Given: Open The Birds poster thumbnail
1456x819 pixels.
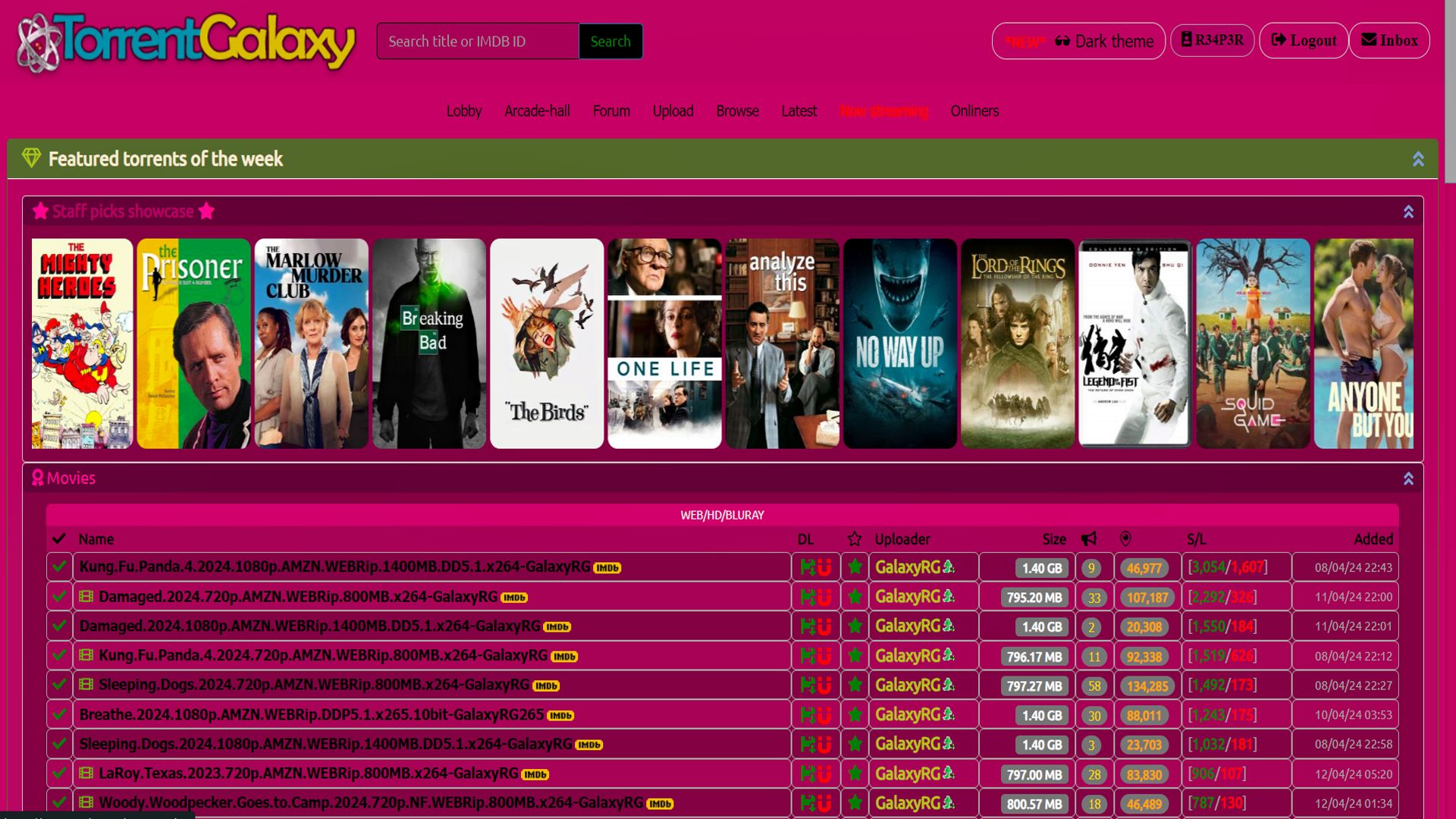Looking at the screenshot, I should (x=547, y=344).
